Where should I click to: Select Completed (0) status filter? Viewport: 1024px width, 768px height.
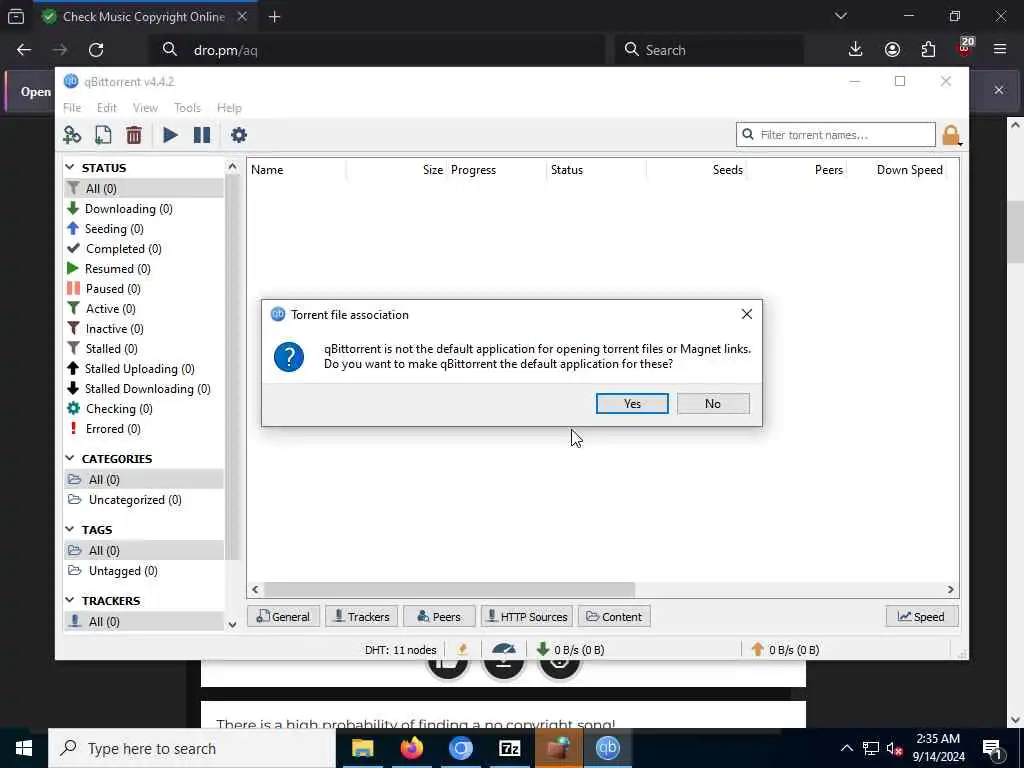click(x=144, y=249)
